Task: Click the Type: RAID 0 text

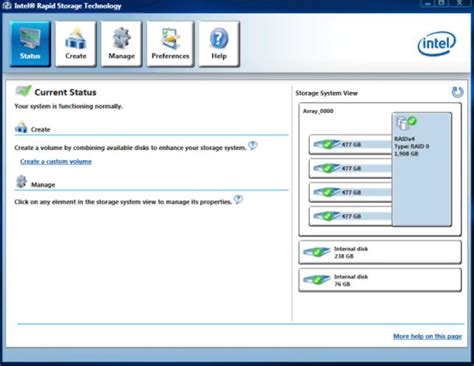Action: coord(412,146)
